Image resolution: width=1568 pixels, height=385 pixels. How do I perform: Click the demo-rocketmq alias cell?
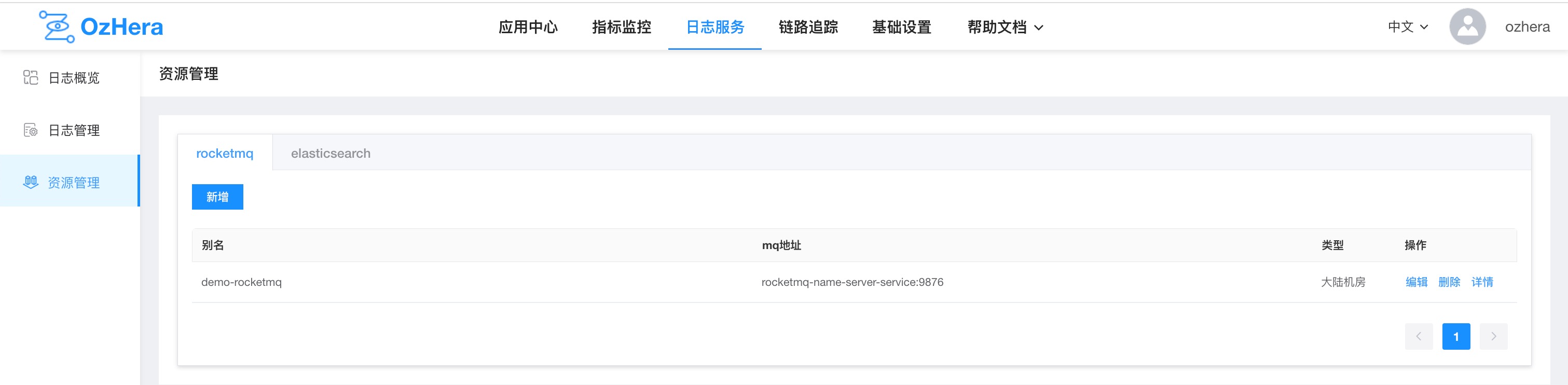[242, 282]
